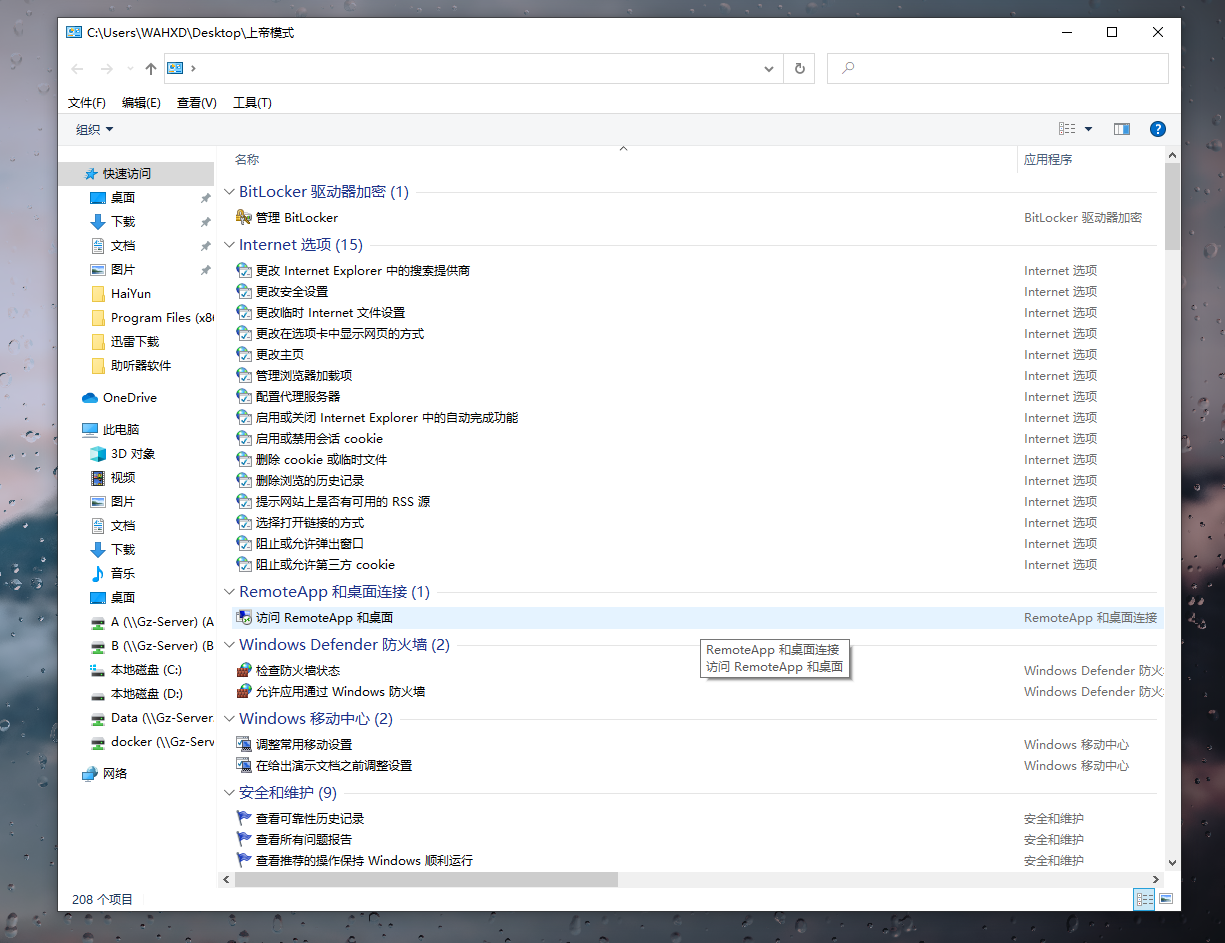Open the 工具 menu
This screenshot has width=1225, height=943.
coord(251,102)
